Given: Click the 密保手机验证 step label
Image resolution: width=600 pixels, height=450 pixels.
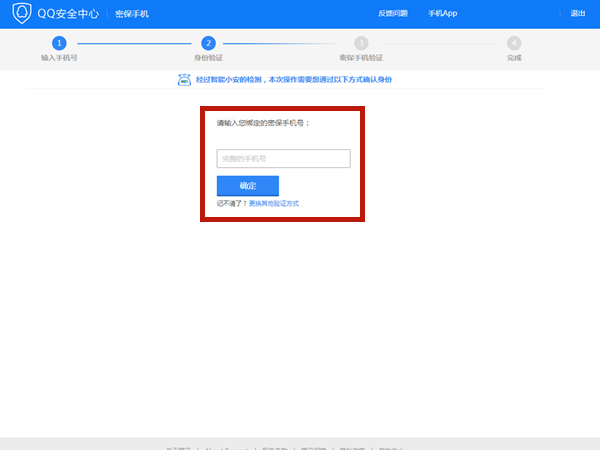Looking at the screenshot, I should tap(361, 58).
